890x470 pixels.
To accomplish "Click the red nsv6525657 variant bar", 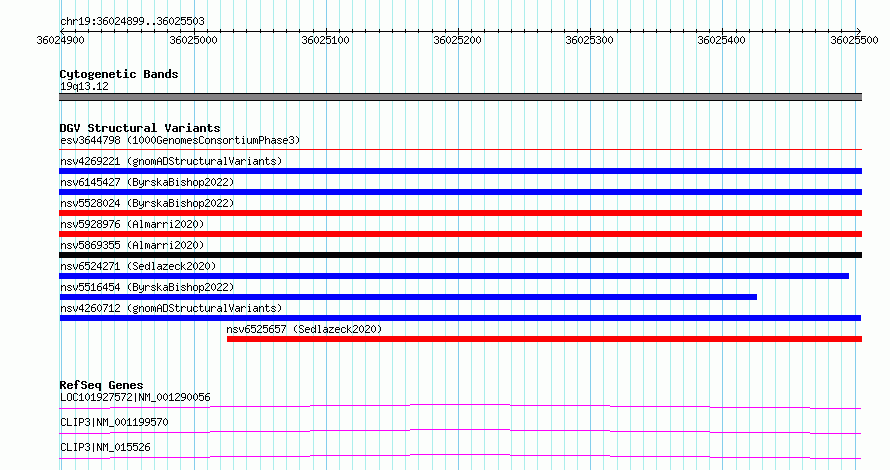I will (544, 339).
